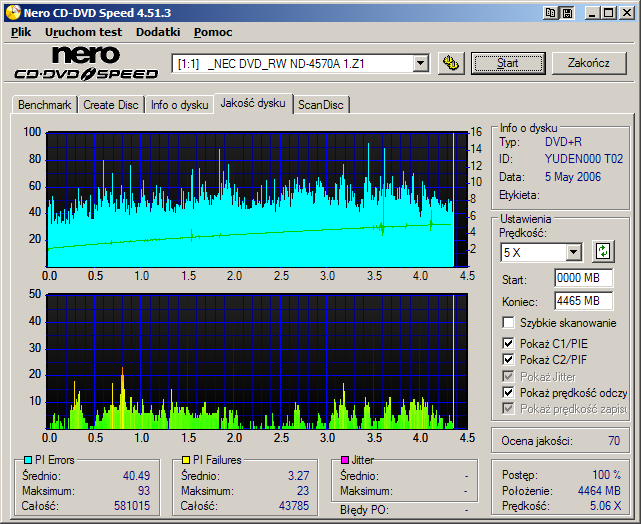Viewport: 641px width, 524px height.
Task: Click the refresh speed settings icon
Action: coord(603,251)
